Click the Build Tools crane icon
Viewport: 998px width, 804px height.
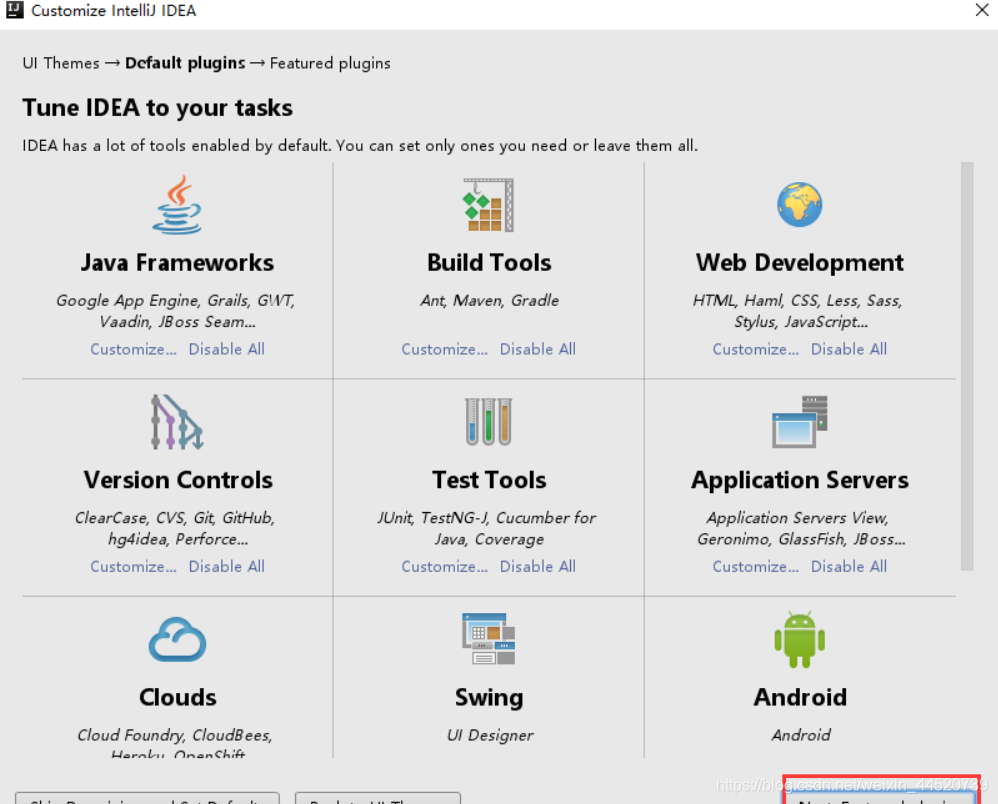488,205
